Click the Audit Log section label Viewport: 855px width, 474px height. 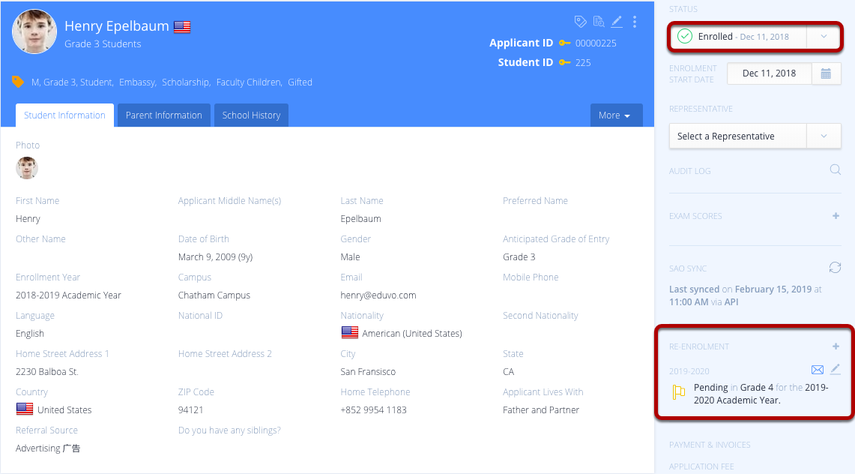(690, 171)
